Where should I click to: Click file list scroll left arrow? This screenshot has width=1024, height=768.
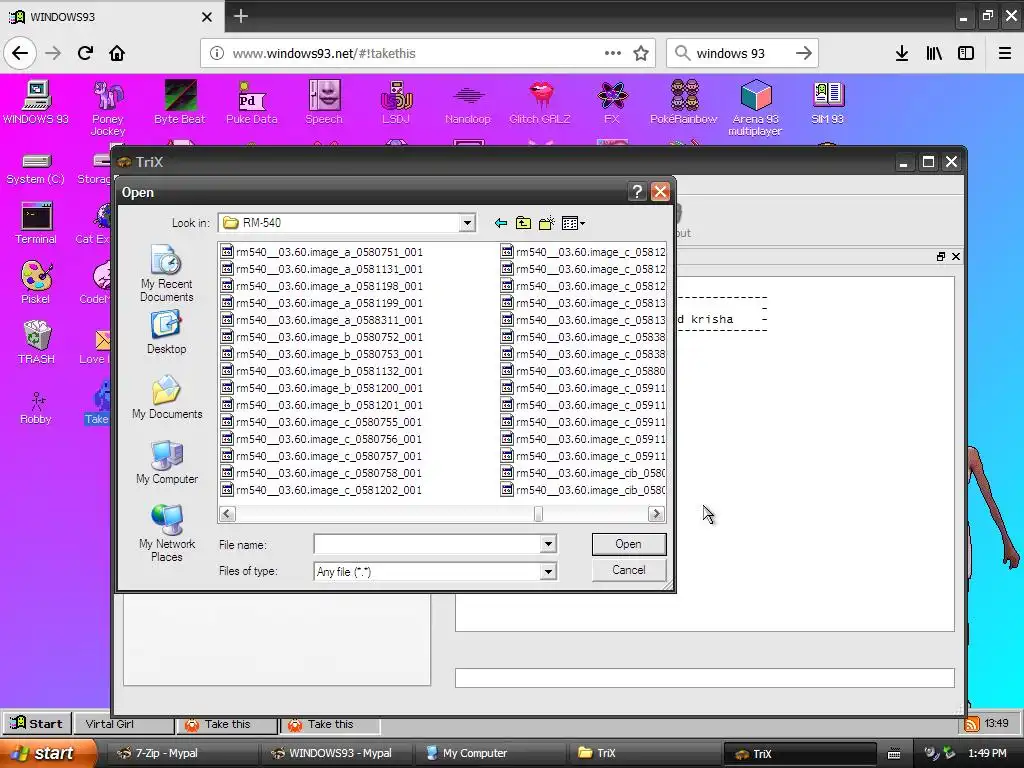[x=227, y=514]
